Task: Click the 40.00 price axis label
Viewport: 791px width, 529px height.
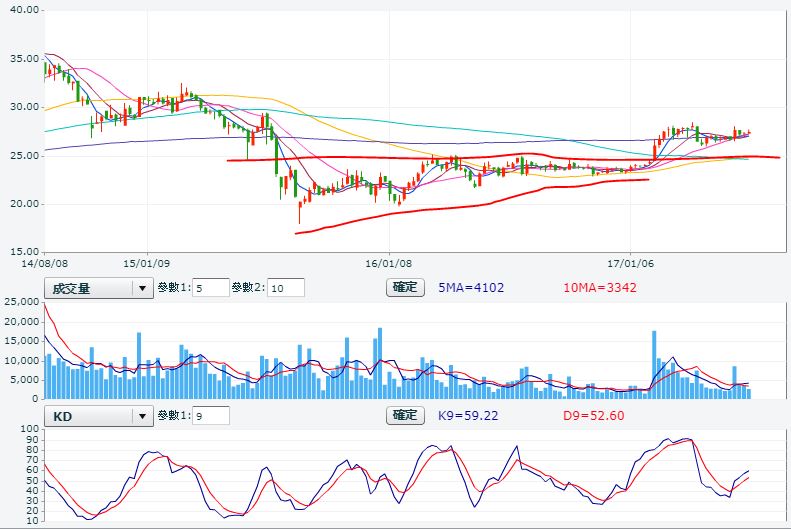Action: tap(22, 10)
